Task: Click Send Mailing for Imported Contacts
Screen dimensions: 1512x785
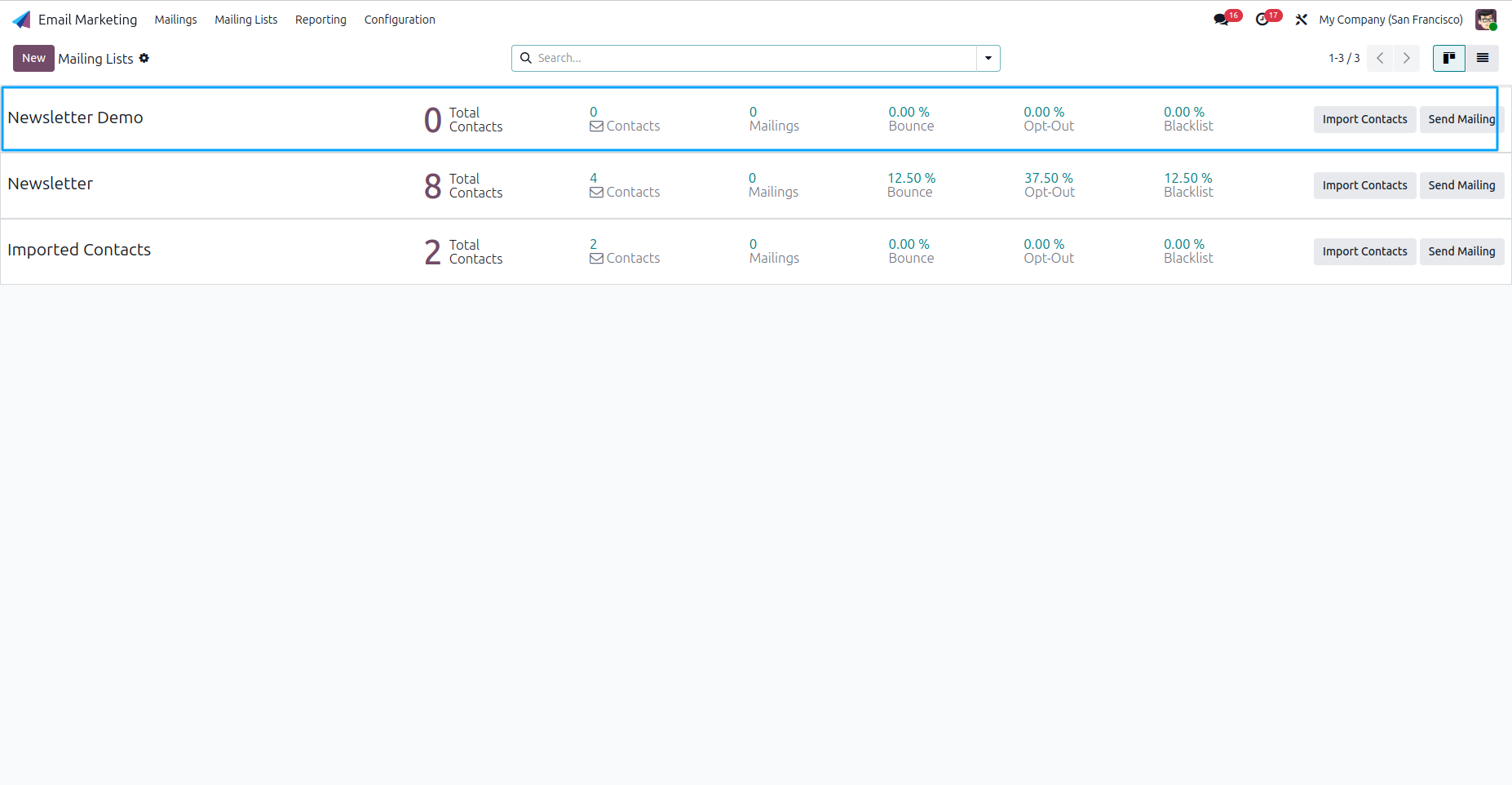Action: (1461, 251)
